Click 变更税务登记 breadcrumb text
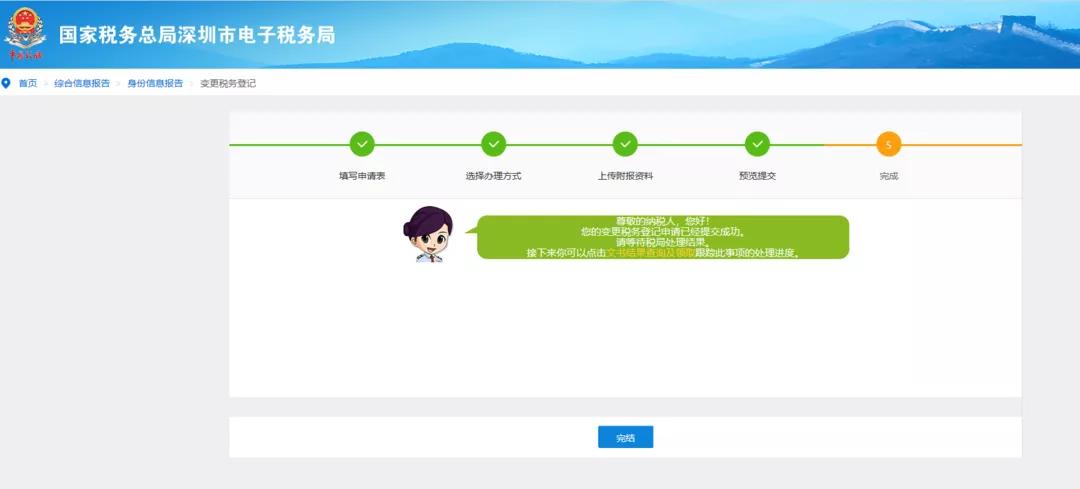The width and height of the screenshot is (1080, 489). [228, 83]
